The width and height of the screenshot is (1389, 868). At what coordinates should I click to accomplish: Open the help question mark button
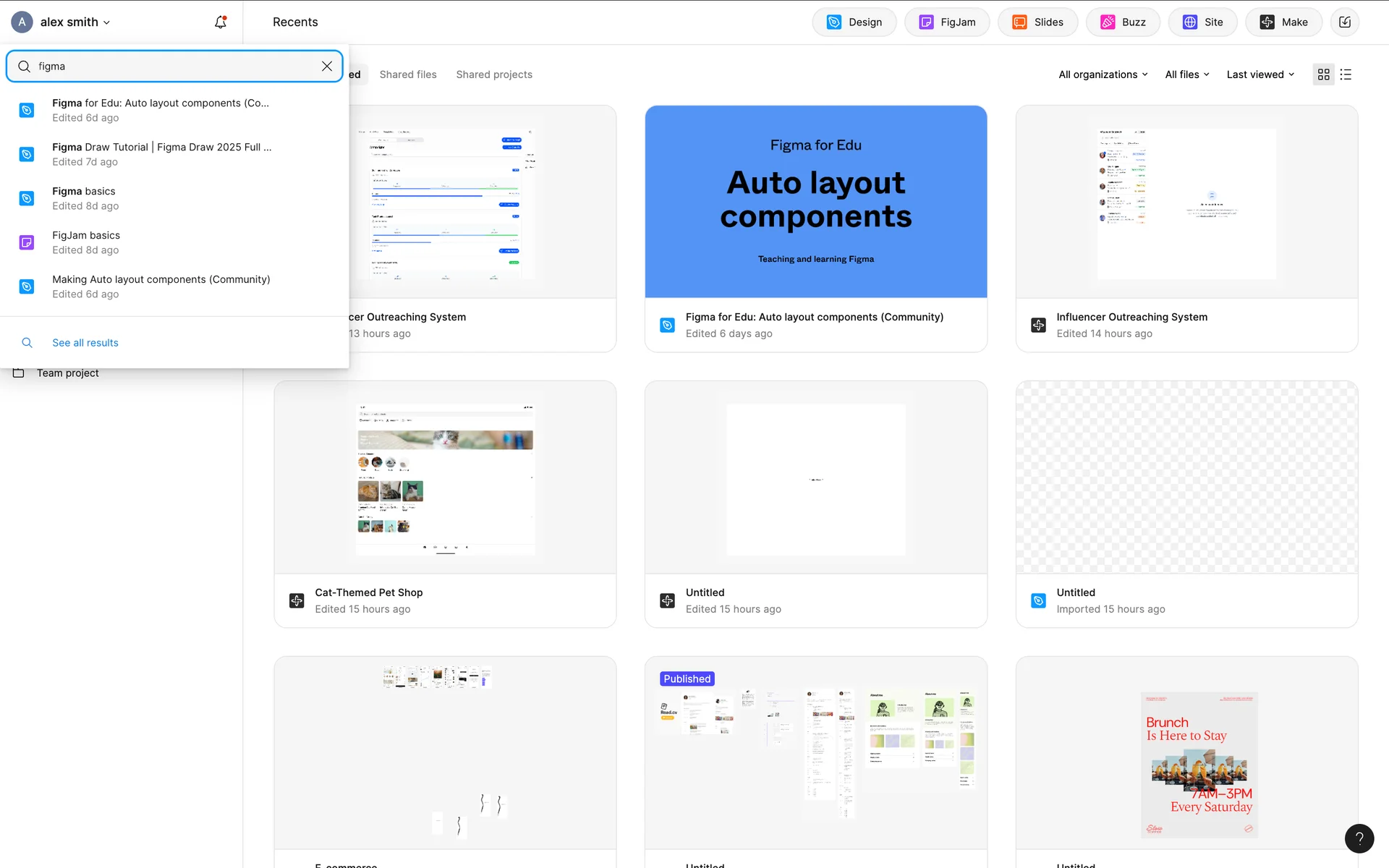click(1359, 838)
